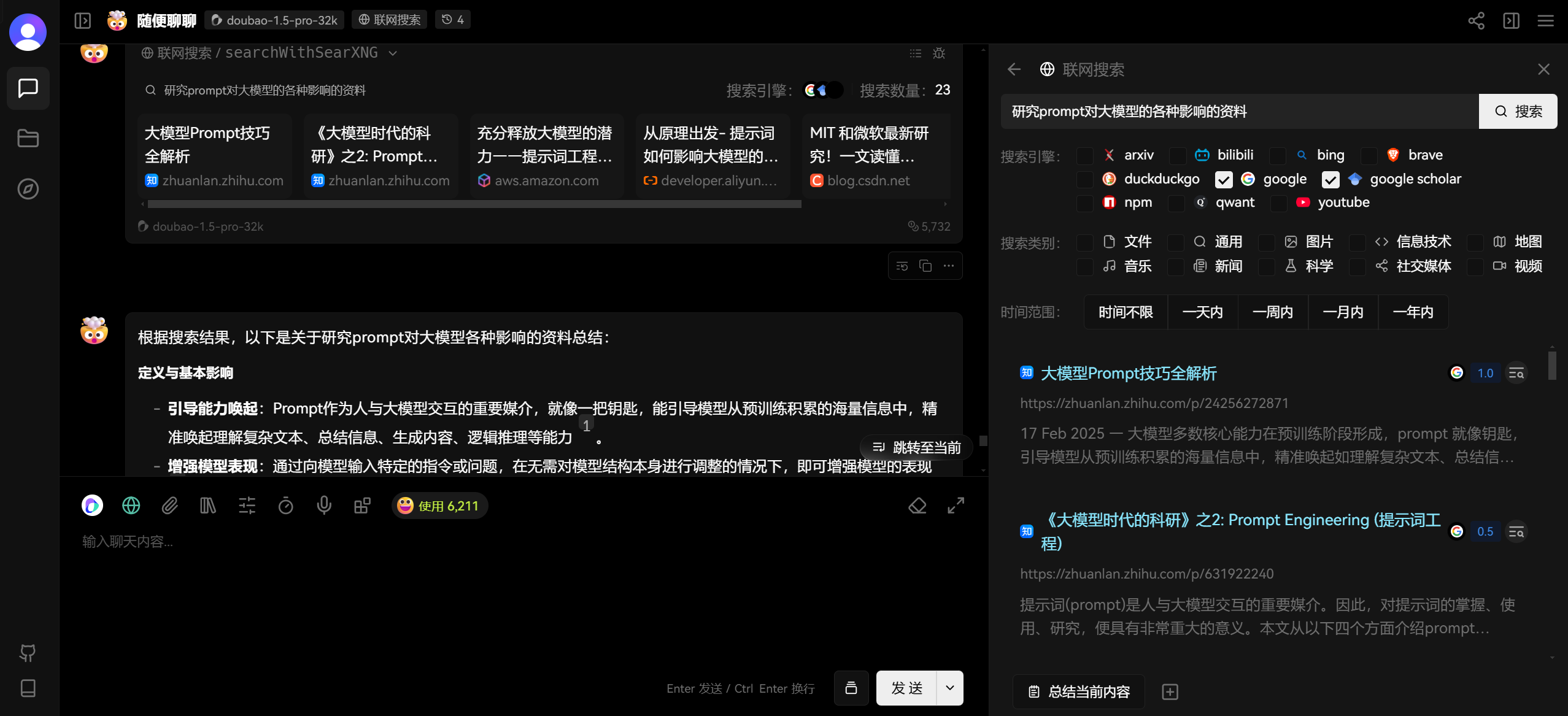Click the share icon in header

click(1476, 21)
